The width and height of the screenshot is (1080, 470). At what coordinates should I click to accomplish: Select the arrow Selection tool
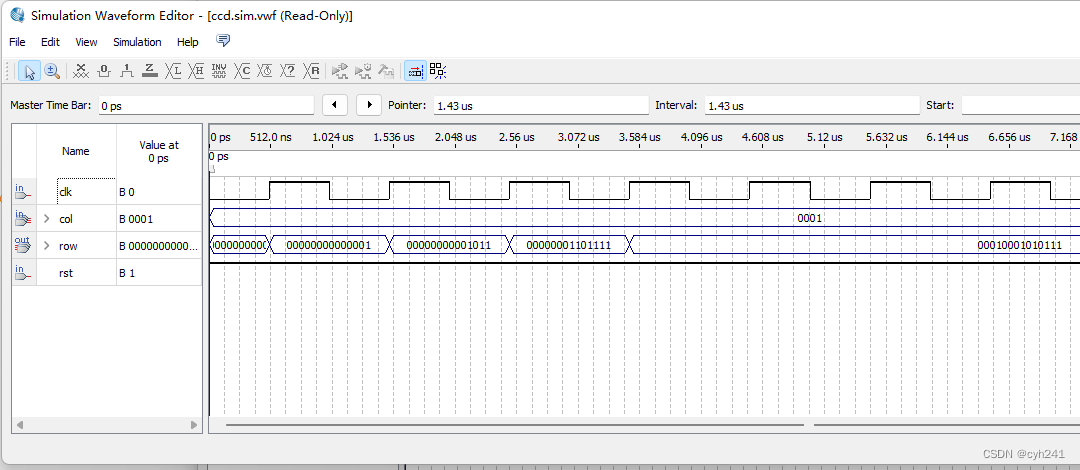point(29,71)
